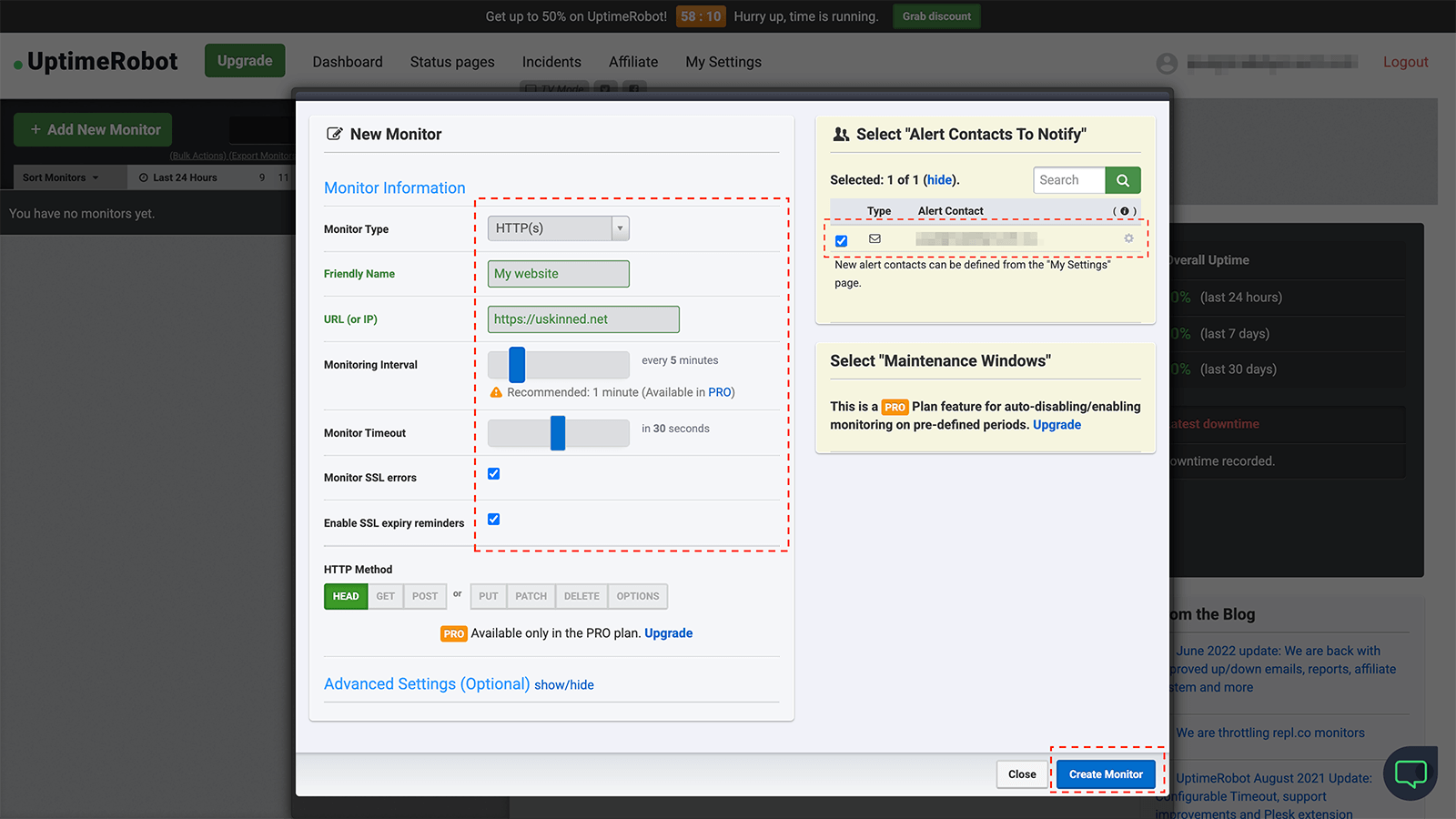Open the Status pages menu item

click(x=452, y=62)
